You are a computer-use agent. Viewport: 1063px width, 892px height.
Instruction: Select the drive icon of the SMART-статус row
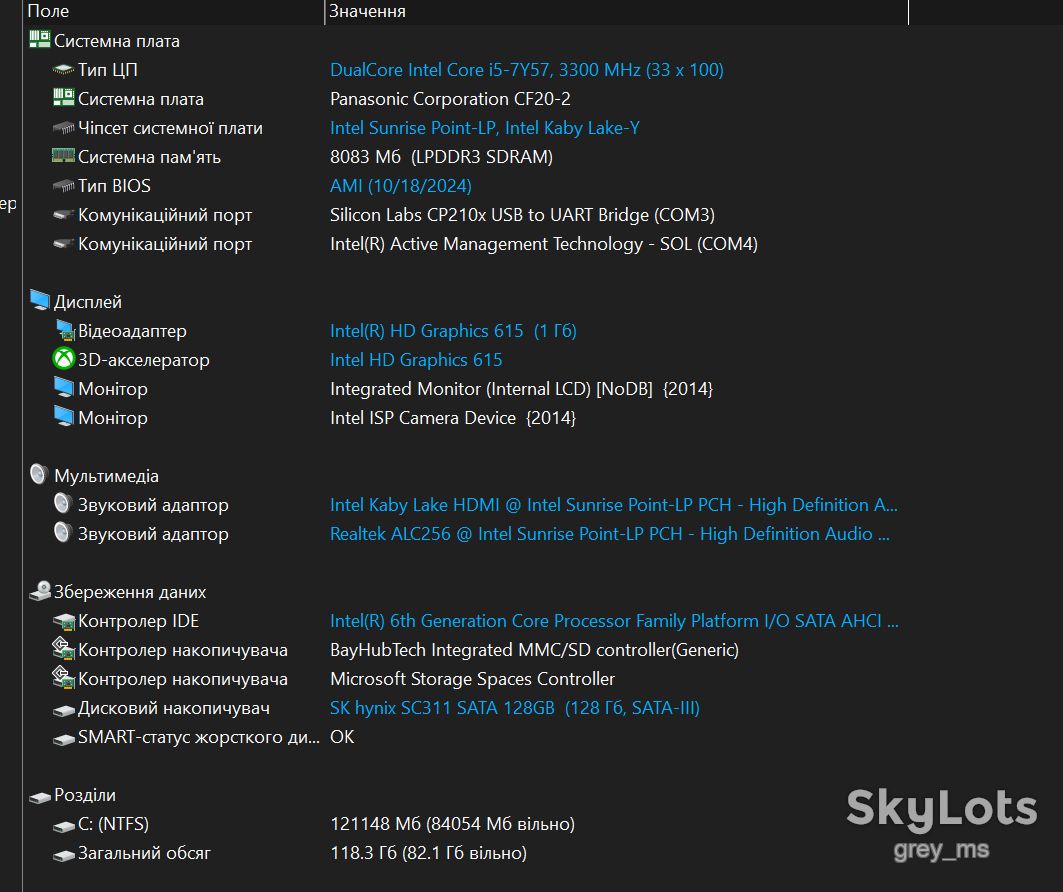(64, 738)
